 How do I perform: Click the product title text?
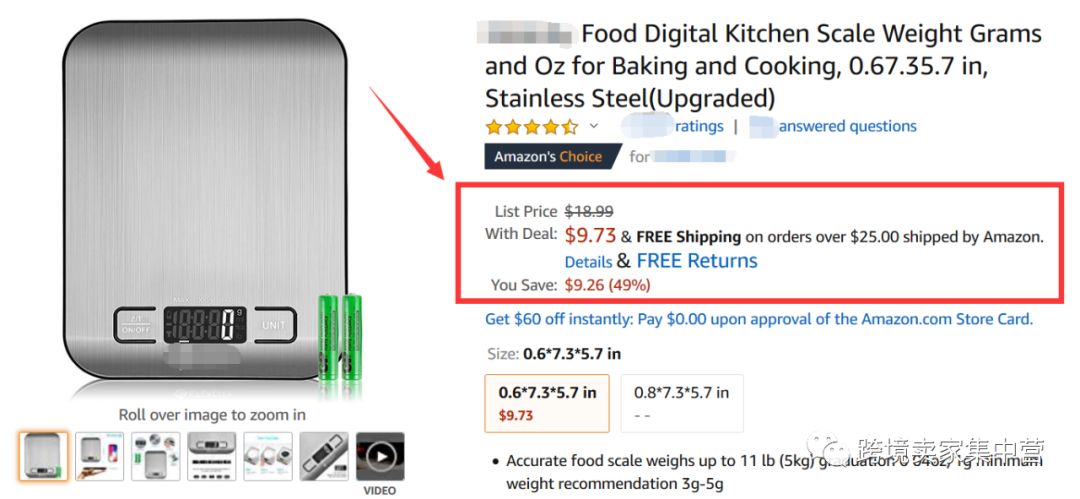[762, 66]
